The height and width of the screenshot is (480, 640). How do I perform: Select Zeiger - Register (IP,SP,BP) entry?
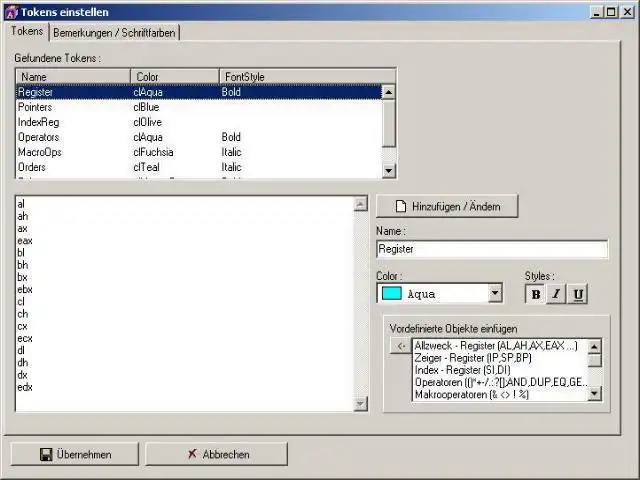[500, 358]
